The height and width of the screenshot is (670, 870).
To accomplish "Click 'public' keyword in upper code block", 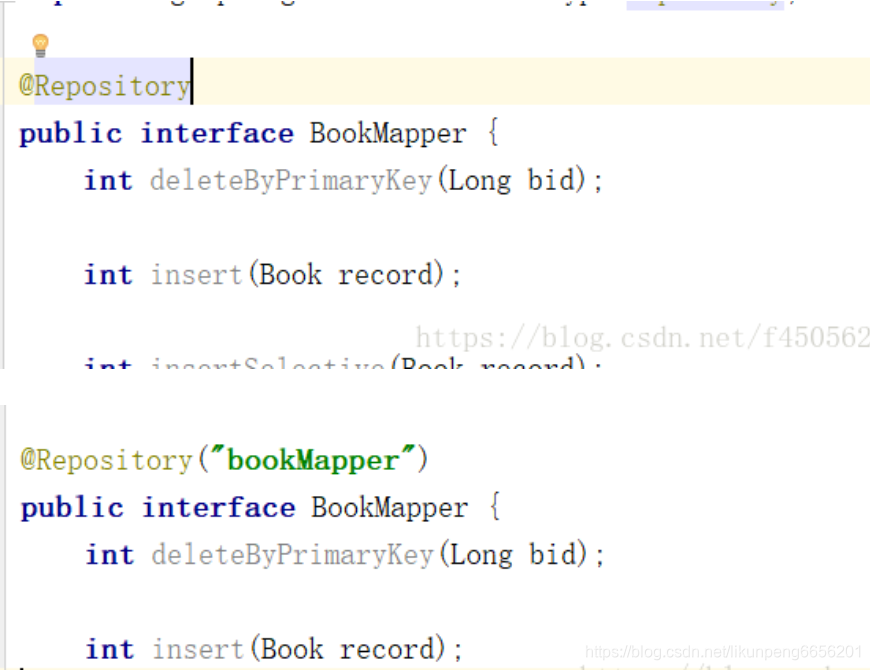I will [70, 134].
